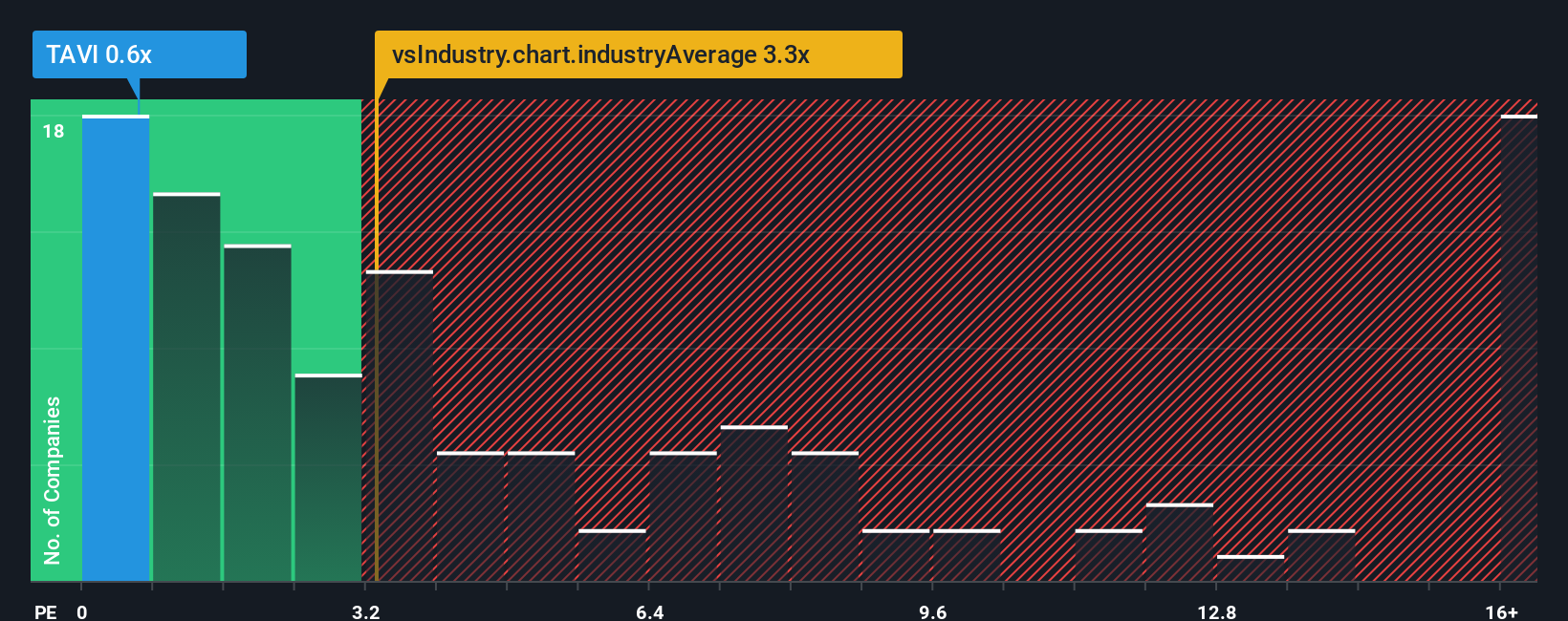
Task: Click the blue TAVI 0.6x label
Action: (x=140, y=54)
